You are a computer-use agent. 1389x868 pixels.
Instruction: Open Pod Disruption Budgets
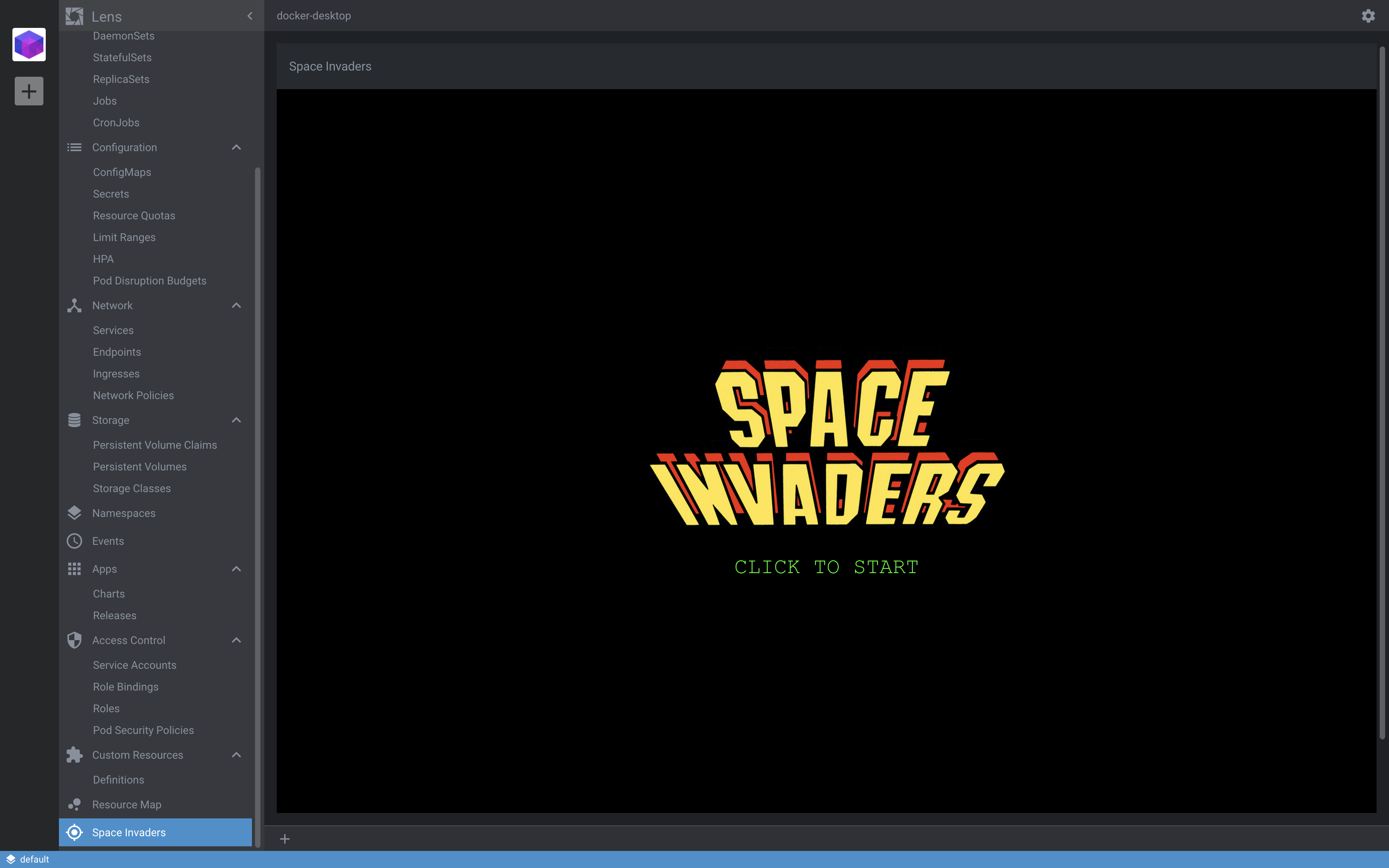(x=149, y=281)
